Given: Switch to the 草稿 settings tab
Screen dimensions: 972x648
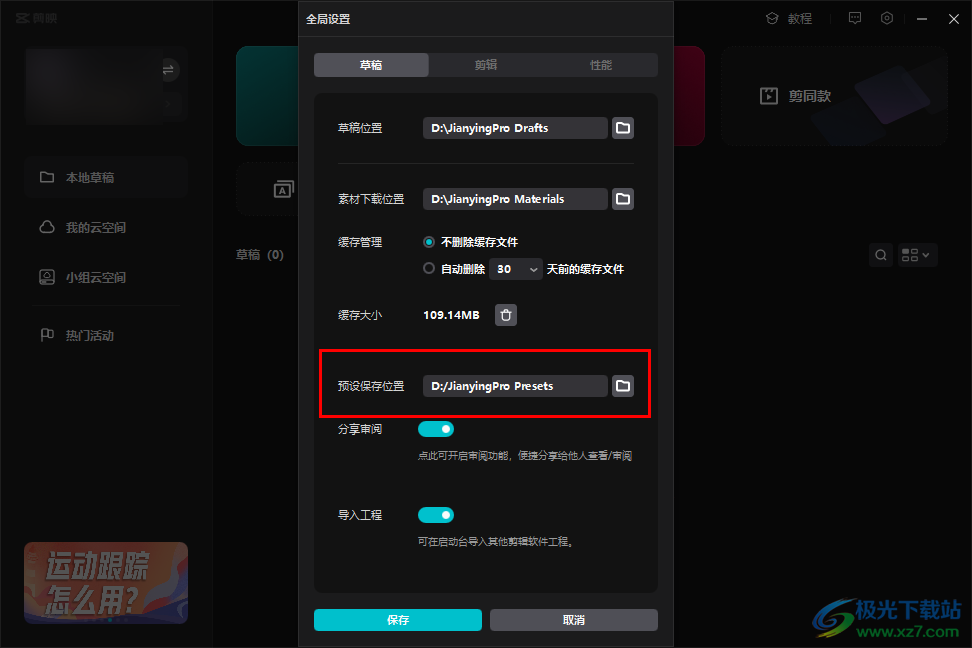Looking at the screenshot, I should (x=371, y=65).
